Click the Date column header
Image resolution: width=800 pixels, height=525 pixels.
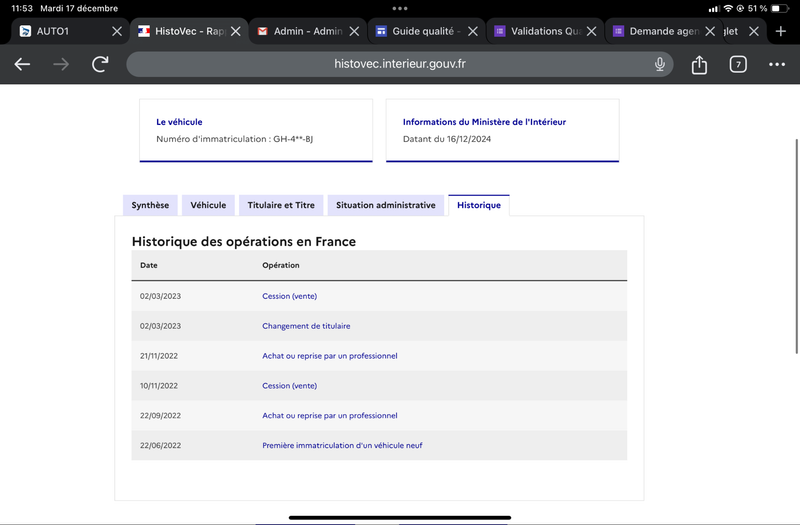148,265
